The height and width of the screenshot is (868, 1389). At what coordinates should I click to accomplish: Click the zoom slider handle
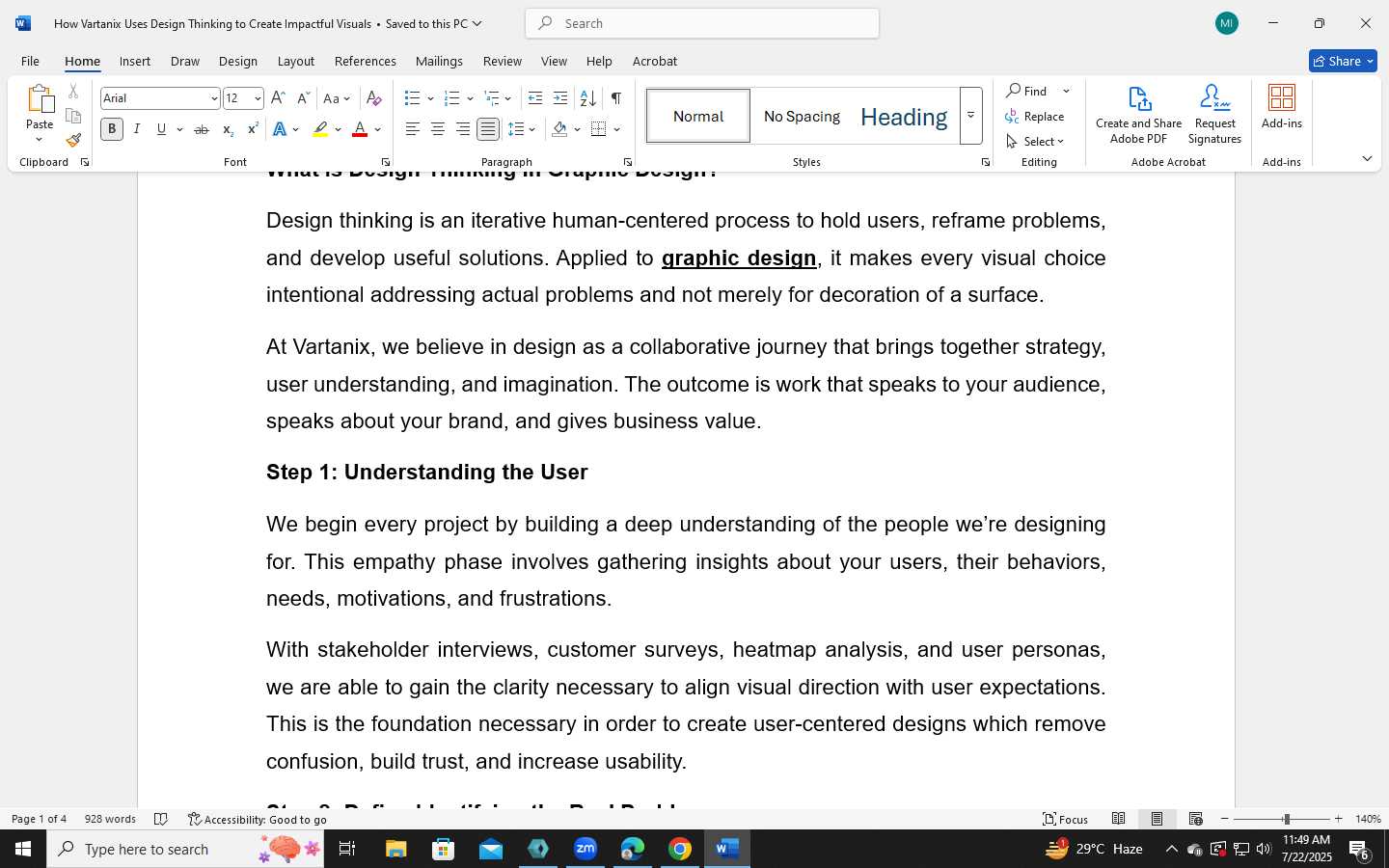1286,819
